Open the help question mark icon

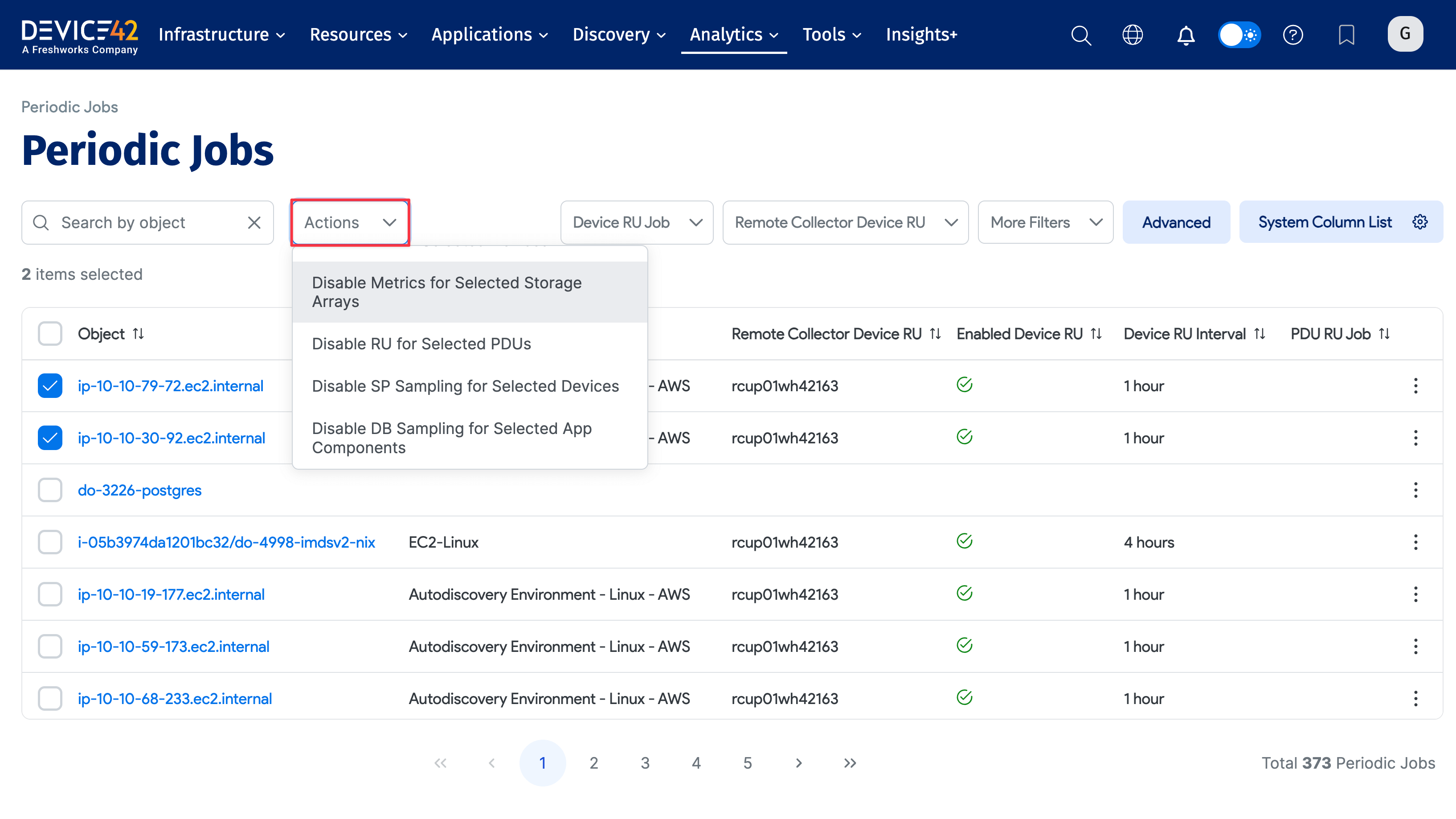point(1293,34)
